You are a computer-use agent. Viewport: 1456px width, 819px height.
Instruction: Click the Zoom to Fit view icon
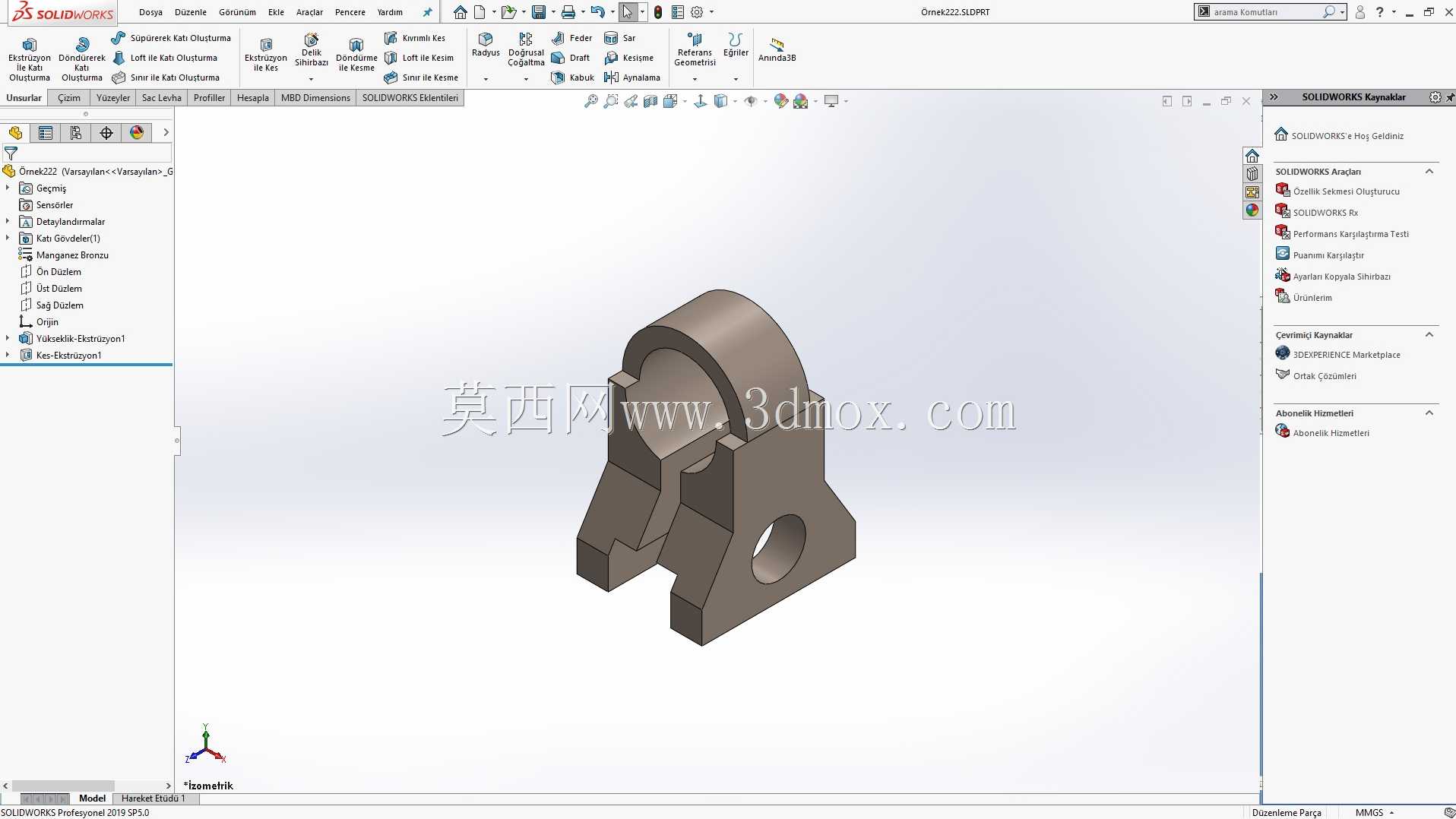pyautogui.click(x=590, y=101)
